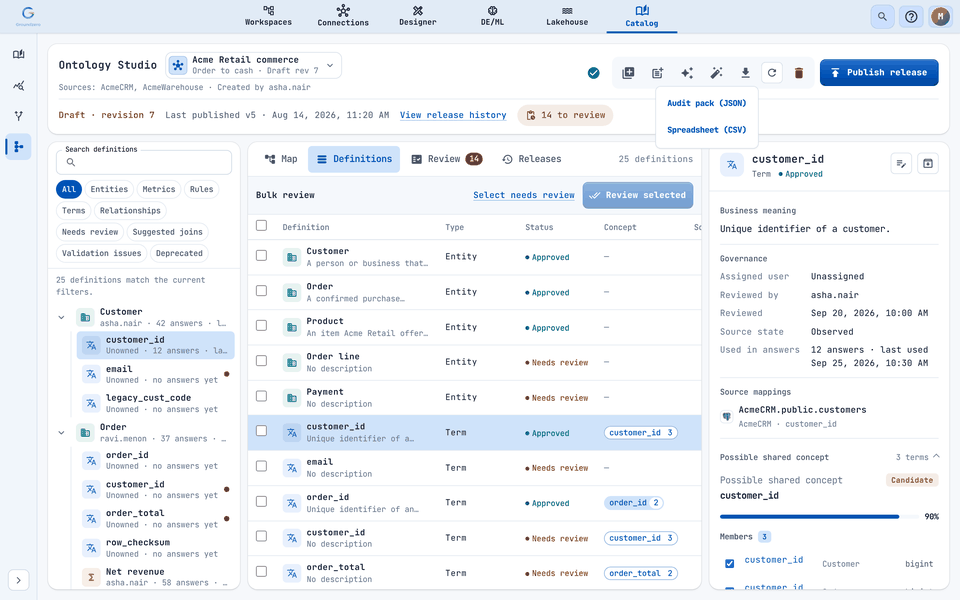Uncheck the customer_id member in shared concept
The height and width of the screenshot is (600, 960).
pos(729,563)
